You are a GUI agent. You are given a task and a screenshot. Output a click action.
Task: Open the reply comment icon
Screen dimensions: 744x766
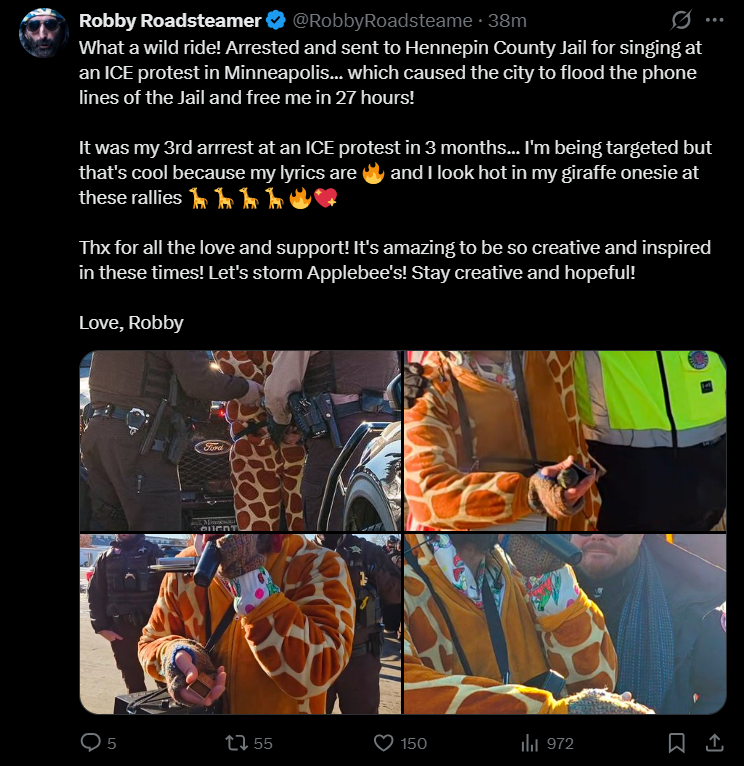90,743
